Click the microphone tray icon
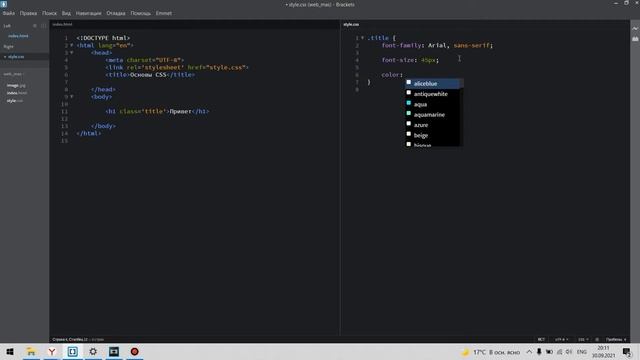Image resolution: width=640 pixels, height=360 pixels. [539, 351]
